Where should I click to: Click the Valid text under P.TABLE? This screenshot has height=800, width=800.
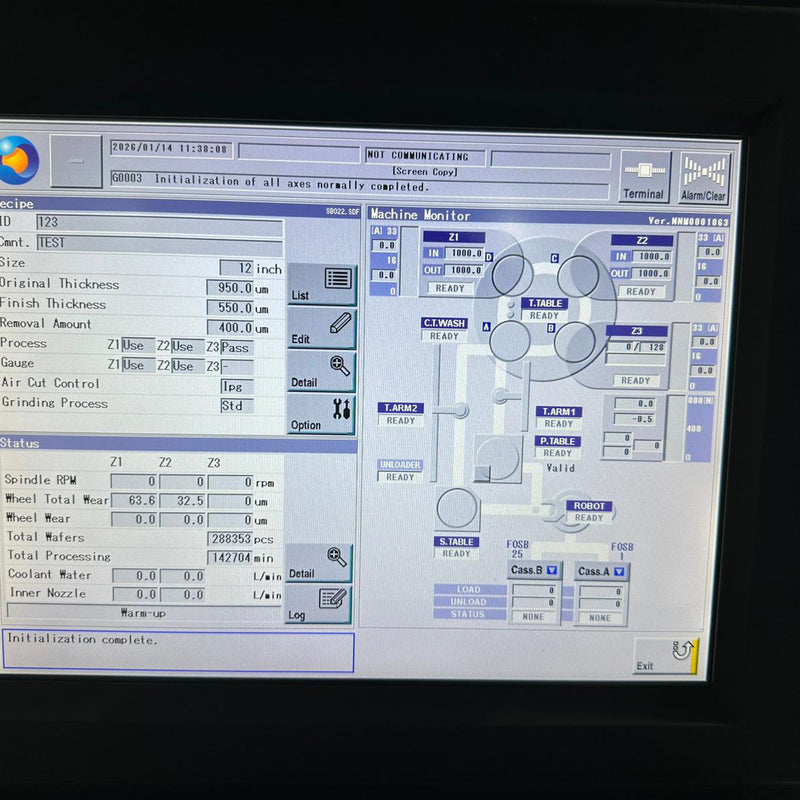(560, 468)
